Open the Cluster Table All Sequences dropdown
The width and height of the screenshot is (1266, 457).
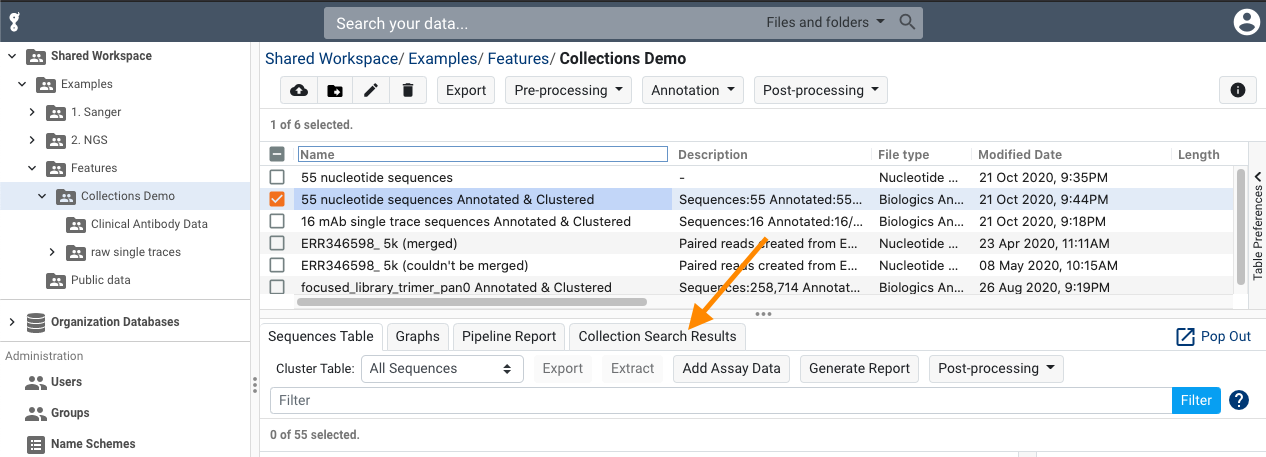coord(441,368)
